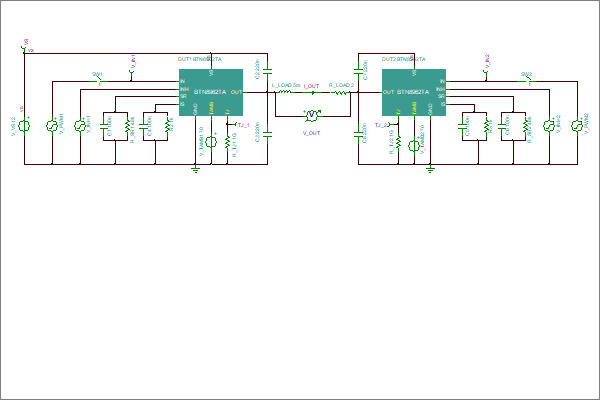Select capacitor C1 100n symbol
This screenshot has width=600, height=400.
[x=103, y=126]
